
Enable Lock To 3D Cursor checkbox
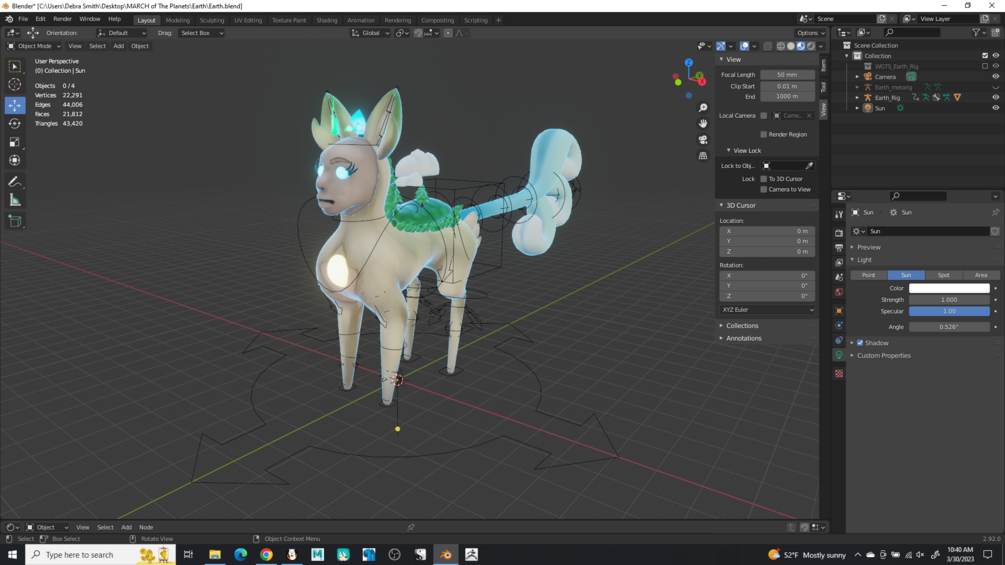pos(763,179)
